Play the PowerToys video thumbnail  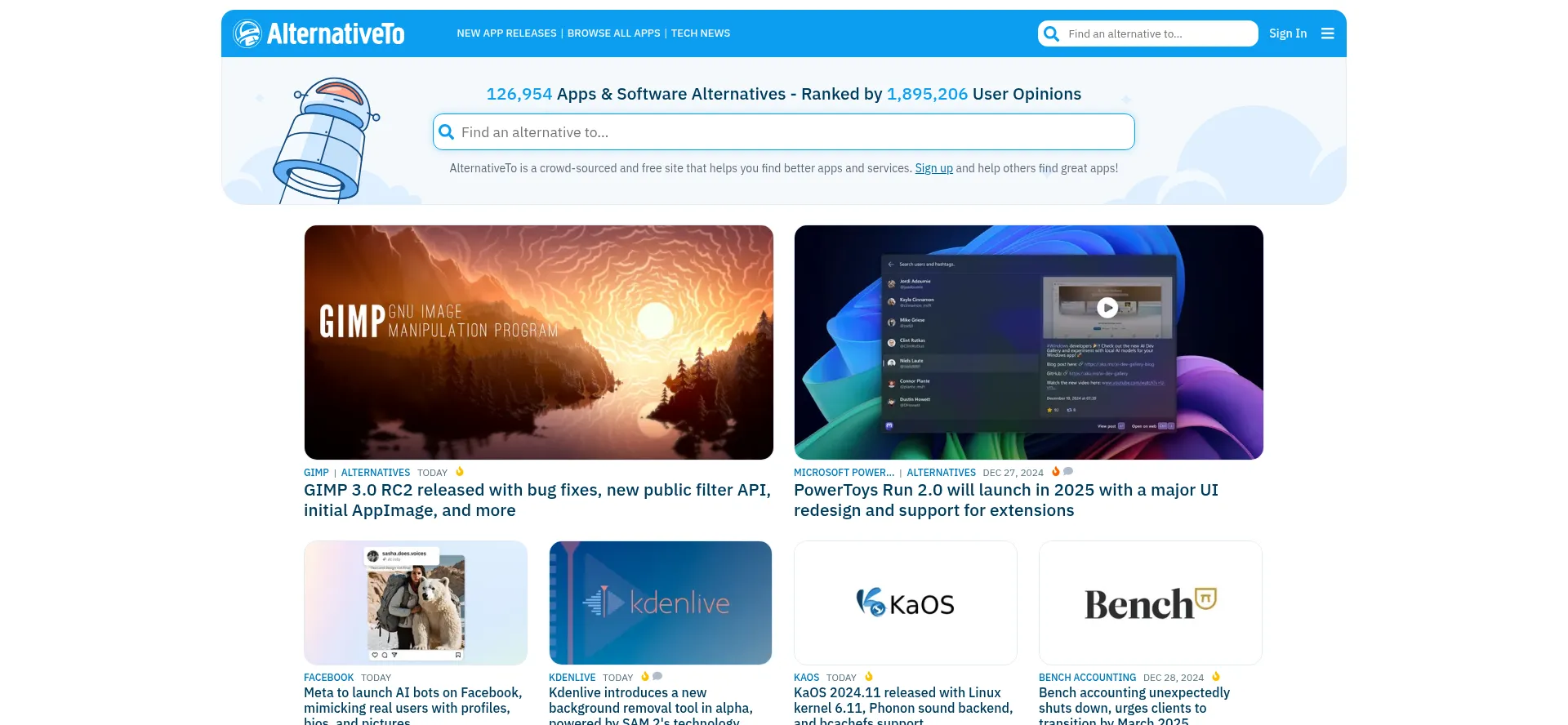(1107, 308)
